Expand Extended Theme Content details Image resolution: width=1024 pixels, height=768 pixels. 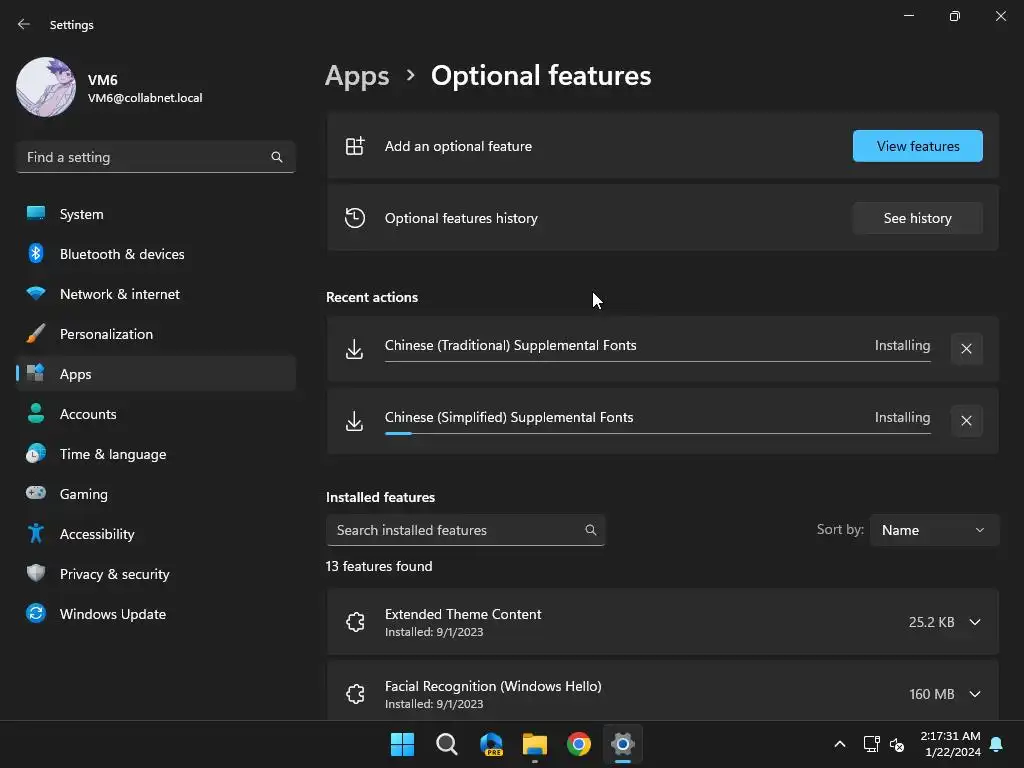[x=975, y=622]
